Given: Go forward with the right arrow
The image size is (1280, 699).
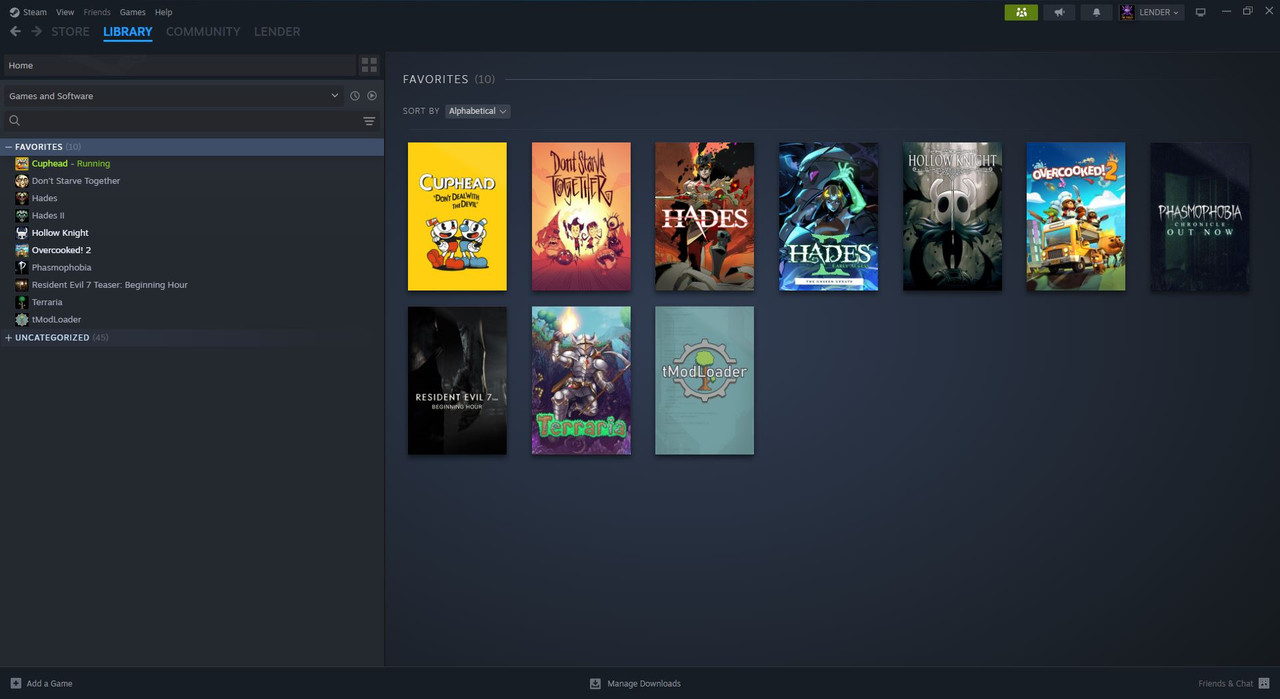Looking at the screenshot, I should point(36,31).
